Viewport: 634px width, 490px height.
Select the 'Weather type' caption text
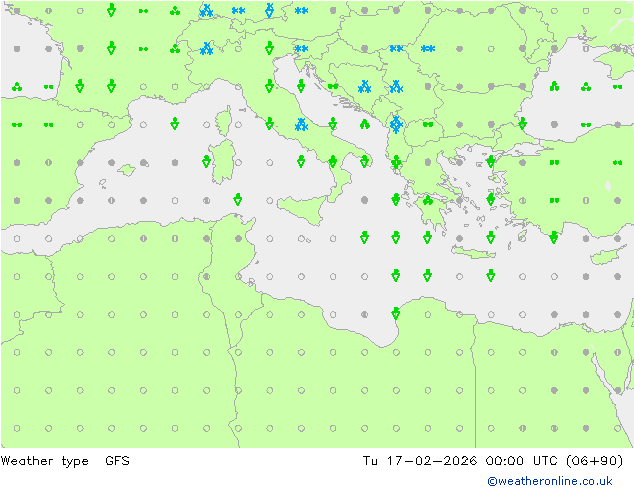click(x=44, y=461)
